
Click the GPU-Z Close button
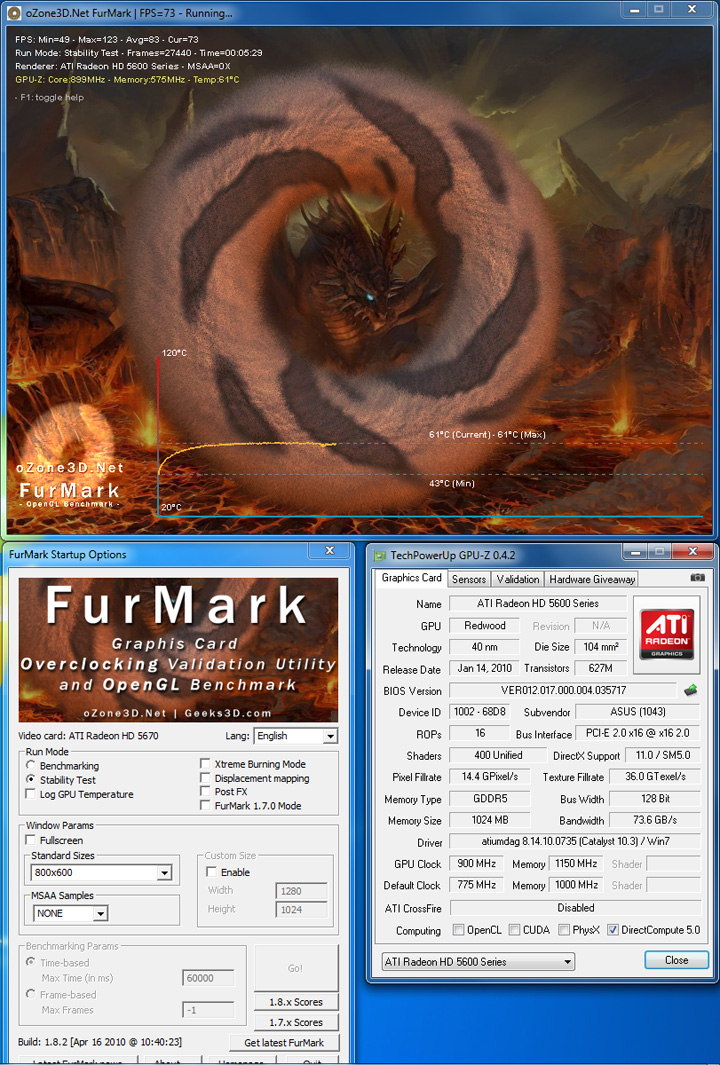coord(677,960)
